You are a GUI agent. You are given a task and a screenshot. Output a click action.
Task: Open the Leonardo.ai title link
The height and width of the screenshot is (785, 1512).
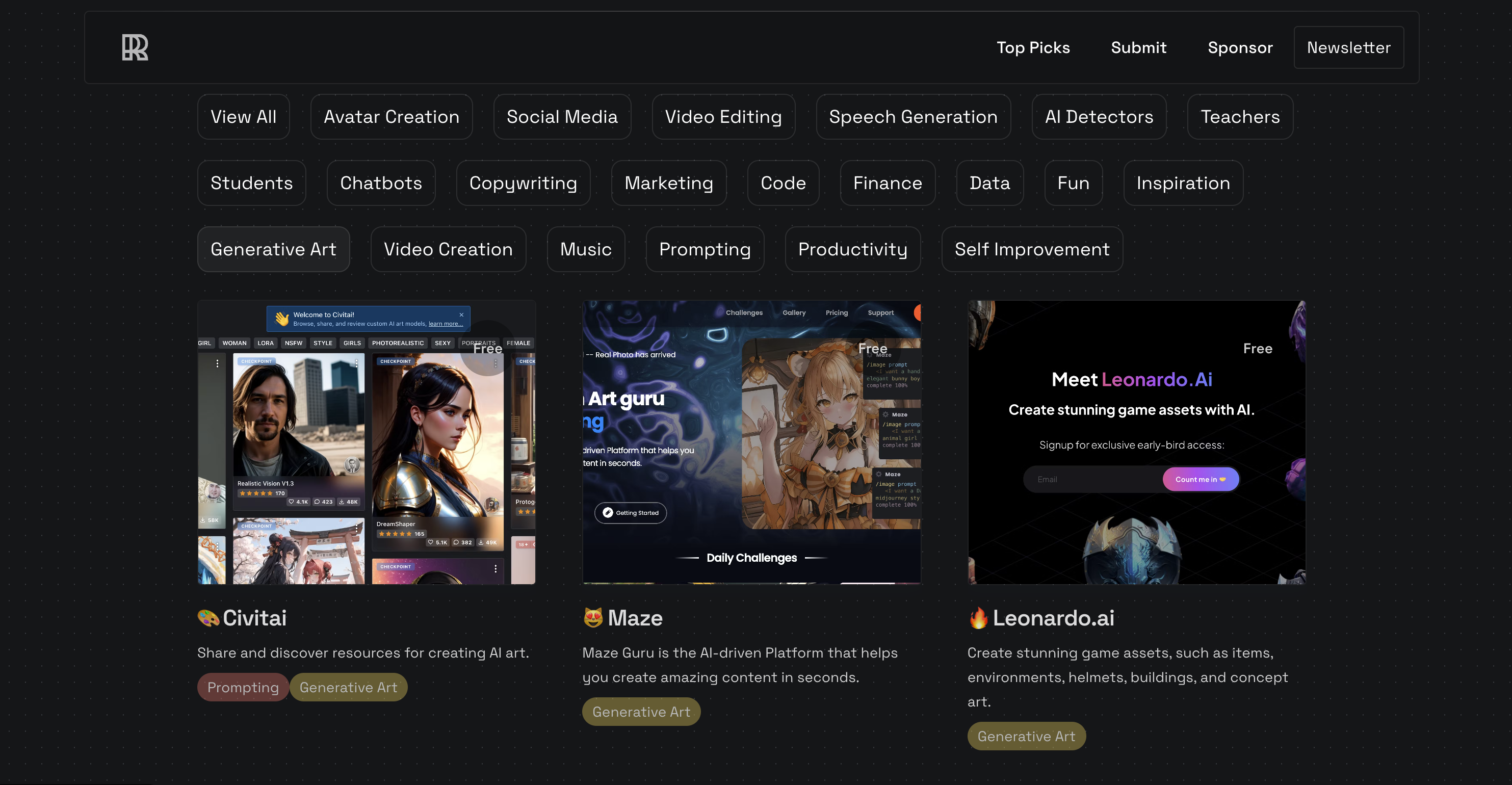point(1054,618)
